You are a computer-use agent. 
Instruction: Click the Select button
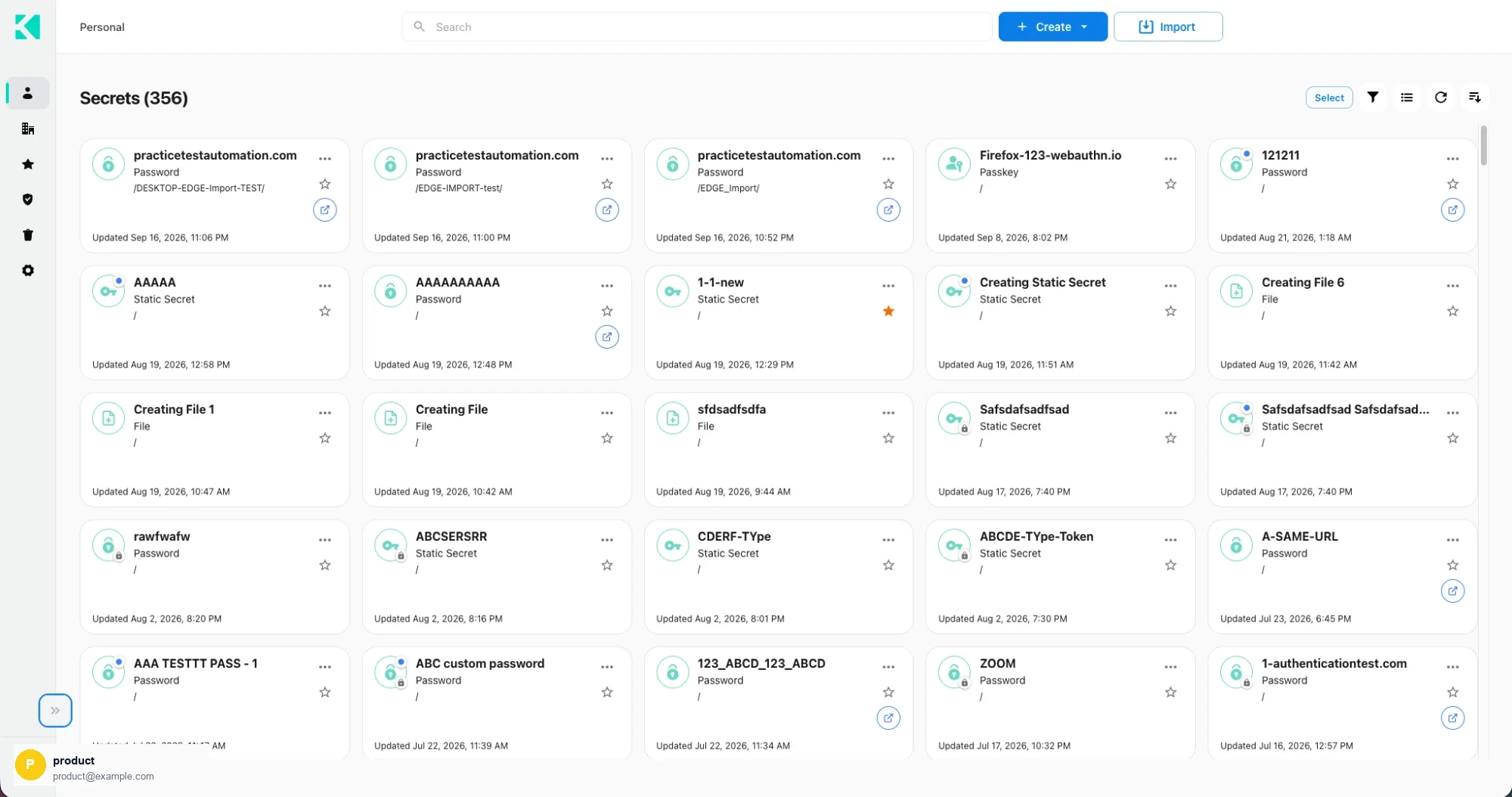(1329, 98)
